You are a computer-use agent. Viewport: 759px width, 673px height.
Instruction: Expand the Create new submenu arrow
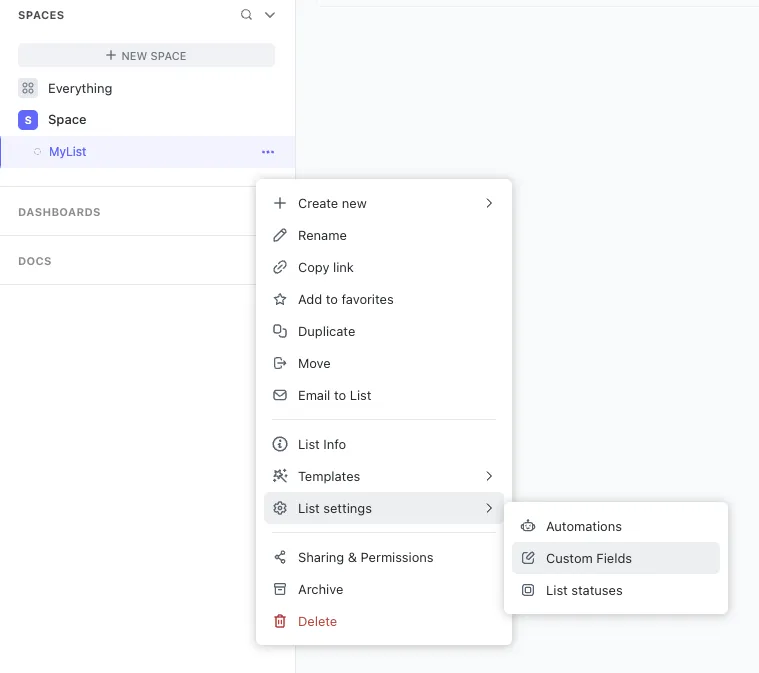(489, 203)
